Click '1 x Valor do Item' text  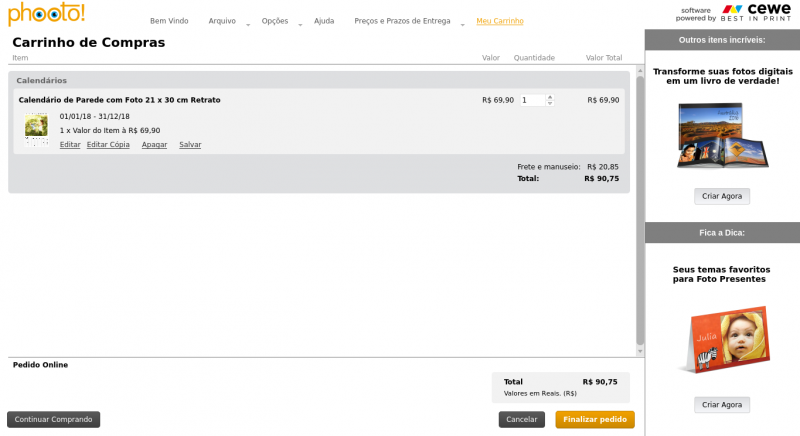pos(110,131)
